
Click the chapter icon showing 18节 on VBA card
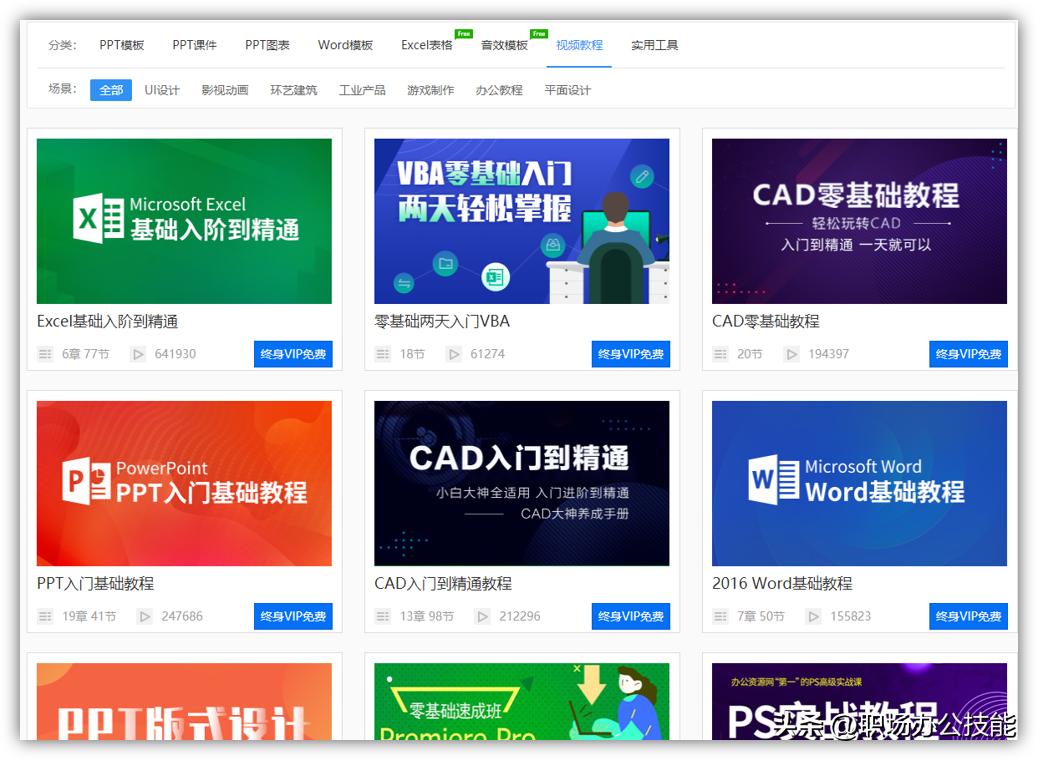click(384, 353)
